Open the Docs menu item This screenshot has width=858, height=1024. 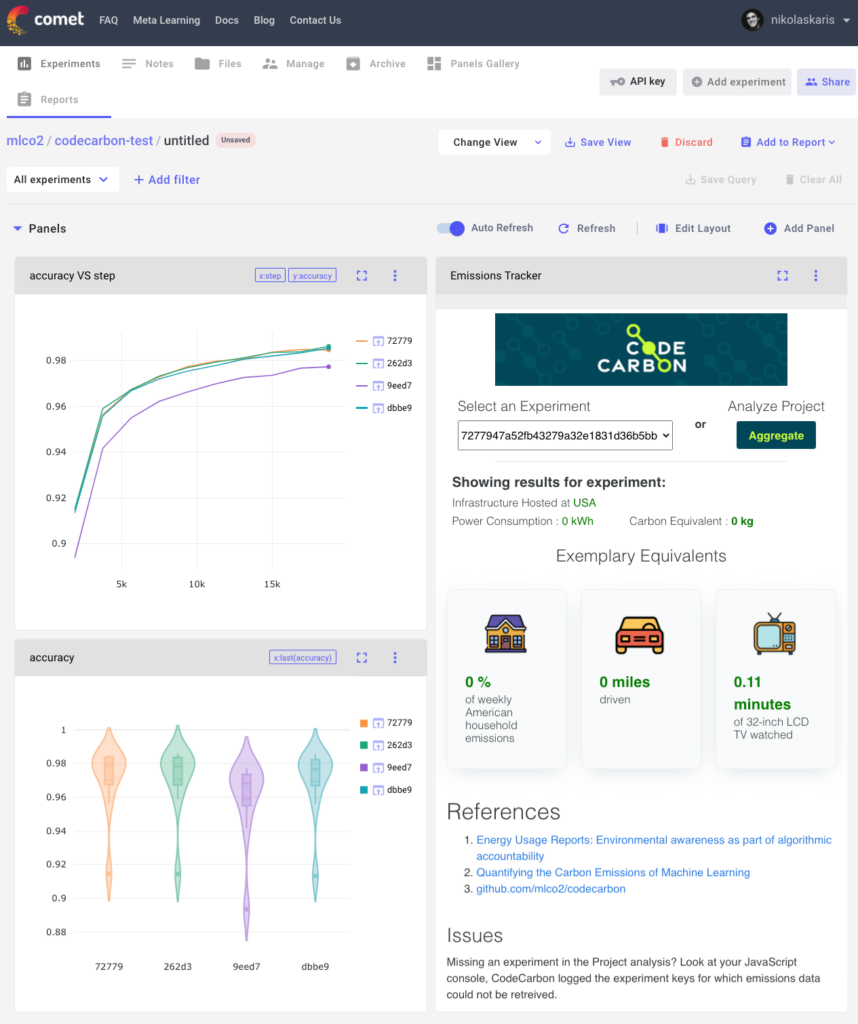226,19
